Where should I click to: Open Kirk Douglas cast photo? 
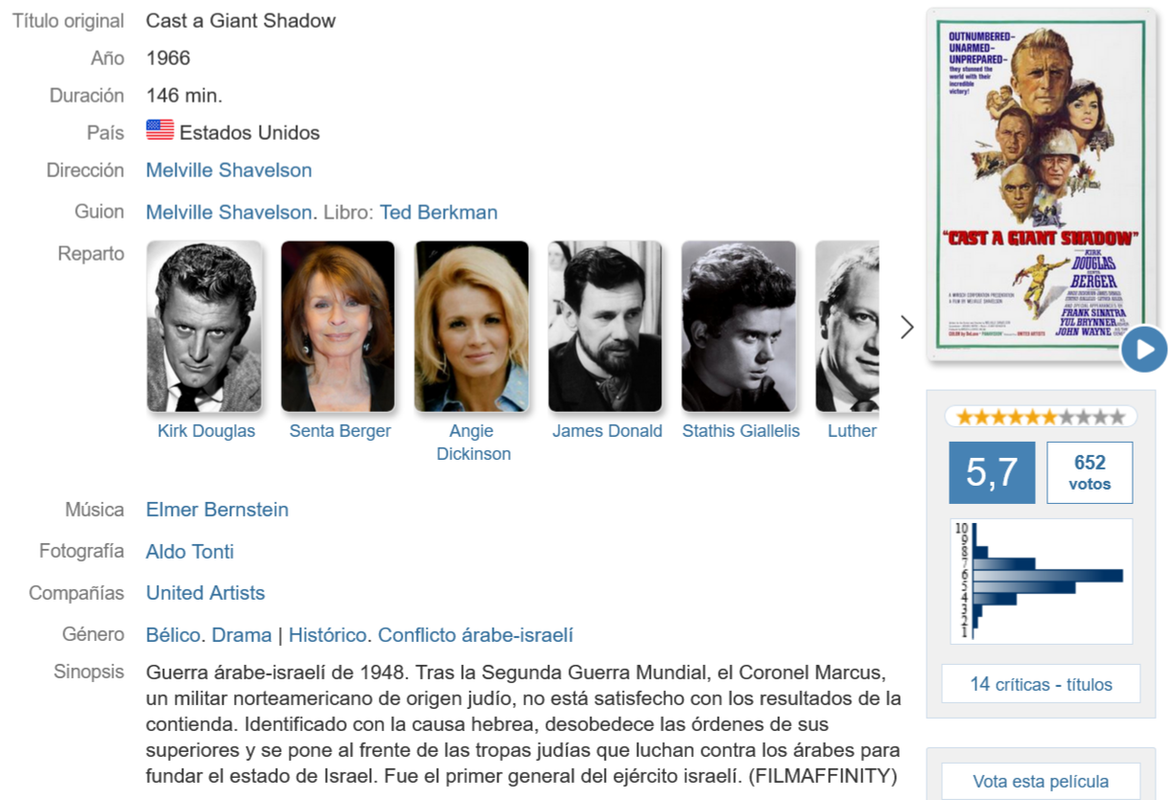tap(204, 327)
